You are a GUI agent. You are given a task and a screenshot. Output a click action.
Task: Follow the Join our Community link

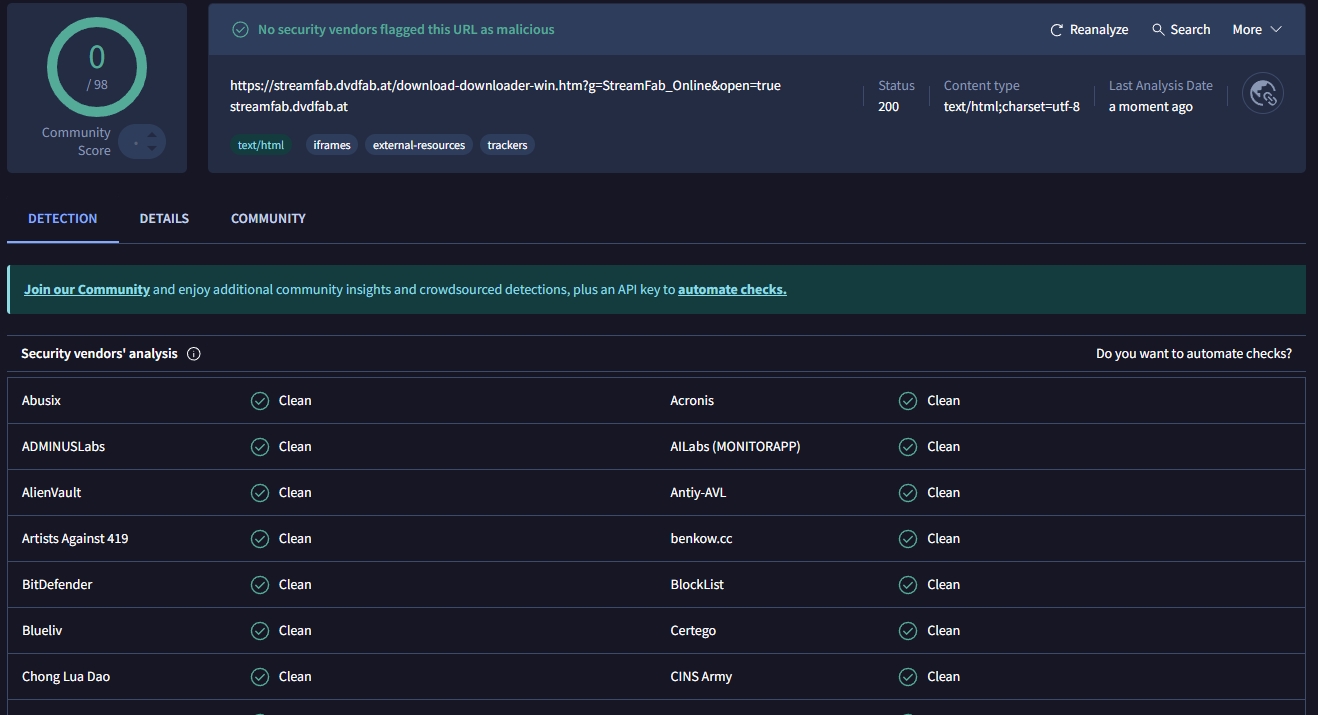click(87, 290)
